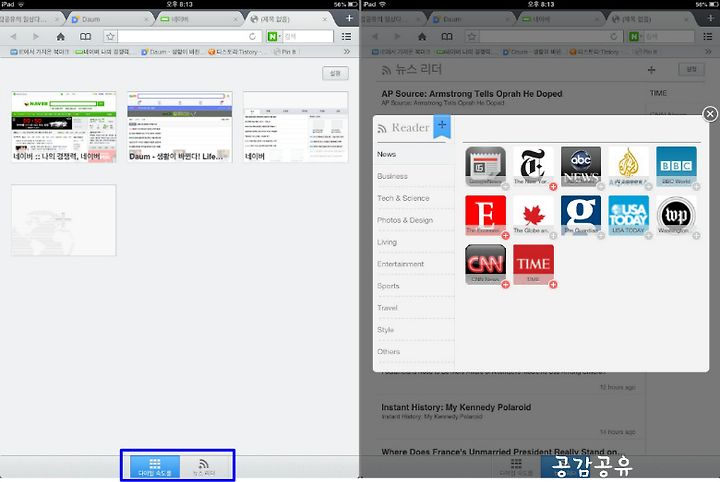Screen dimensions: 720x482
Task: Open Armstrong Tells Oprah He Doped headline
Action: click(x=472, y=94)
